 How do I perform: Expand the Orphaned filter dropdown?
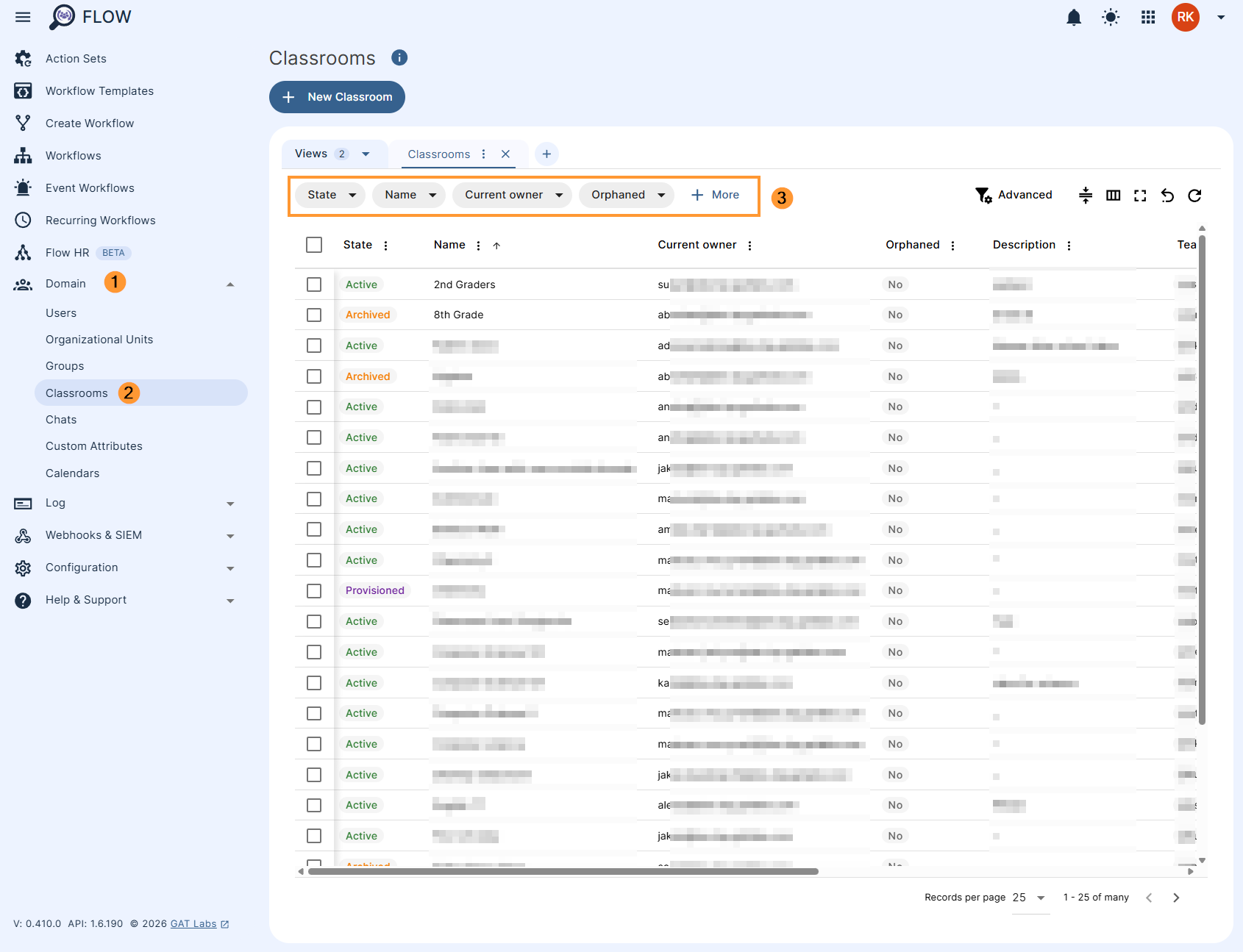click(627, 195)
